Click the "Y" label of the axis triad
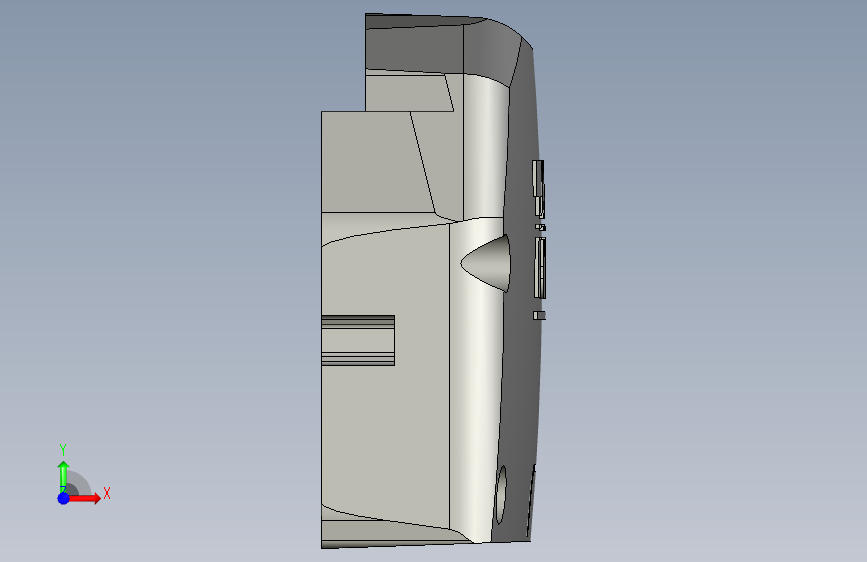 click(63, 450)
